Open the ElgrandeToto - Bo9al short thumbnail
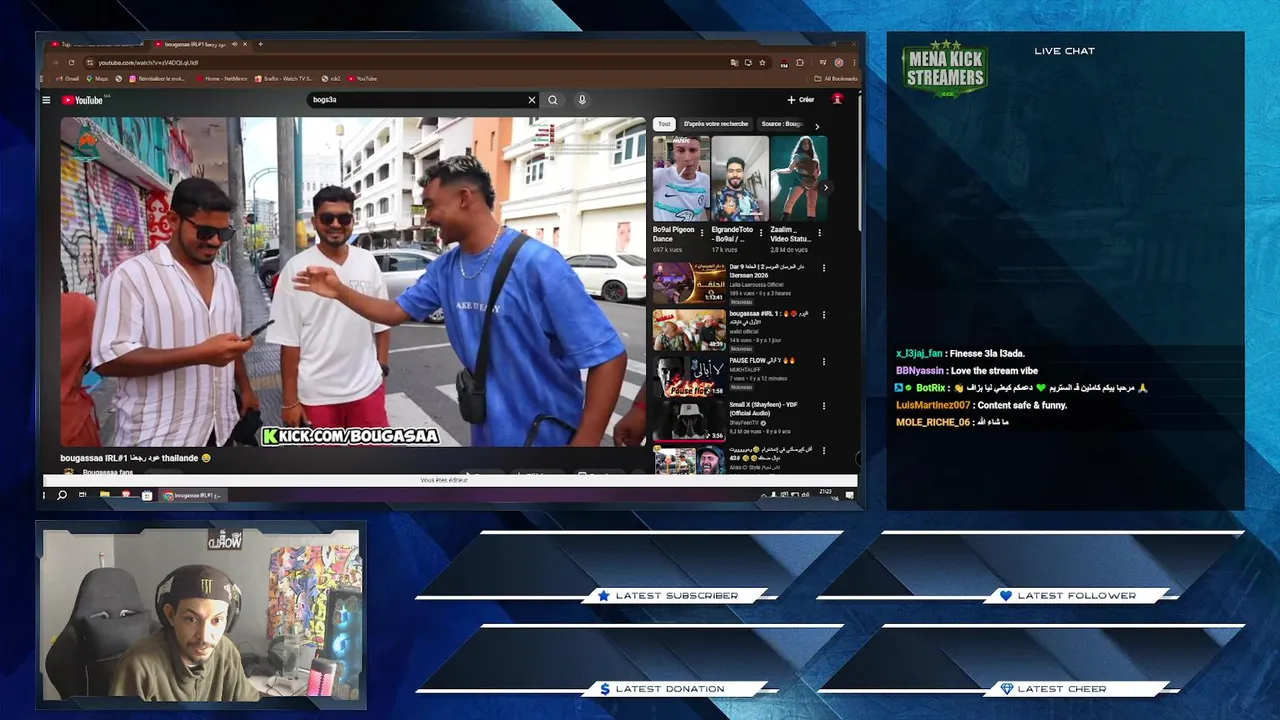The width and height of the screenshot is (1280, 720). tap(740, 178)
